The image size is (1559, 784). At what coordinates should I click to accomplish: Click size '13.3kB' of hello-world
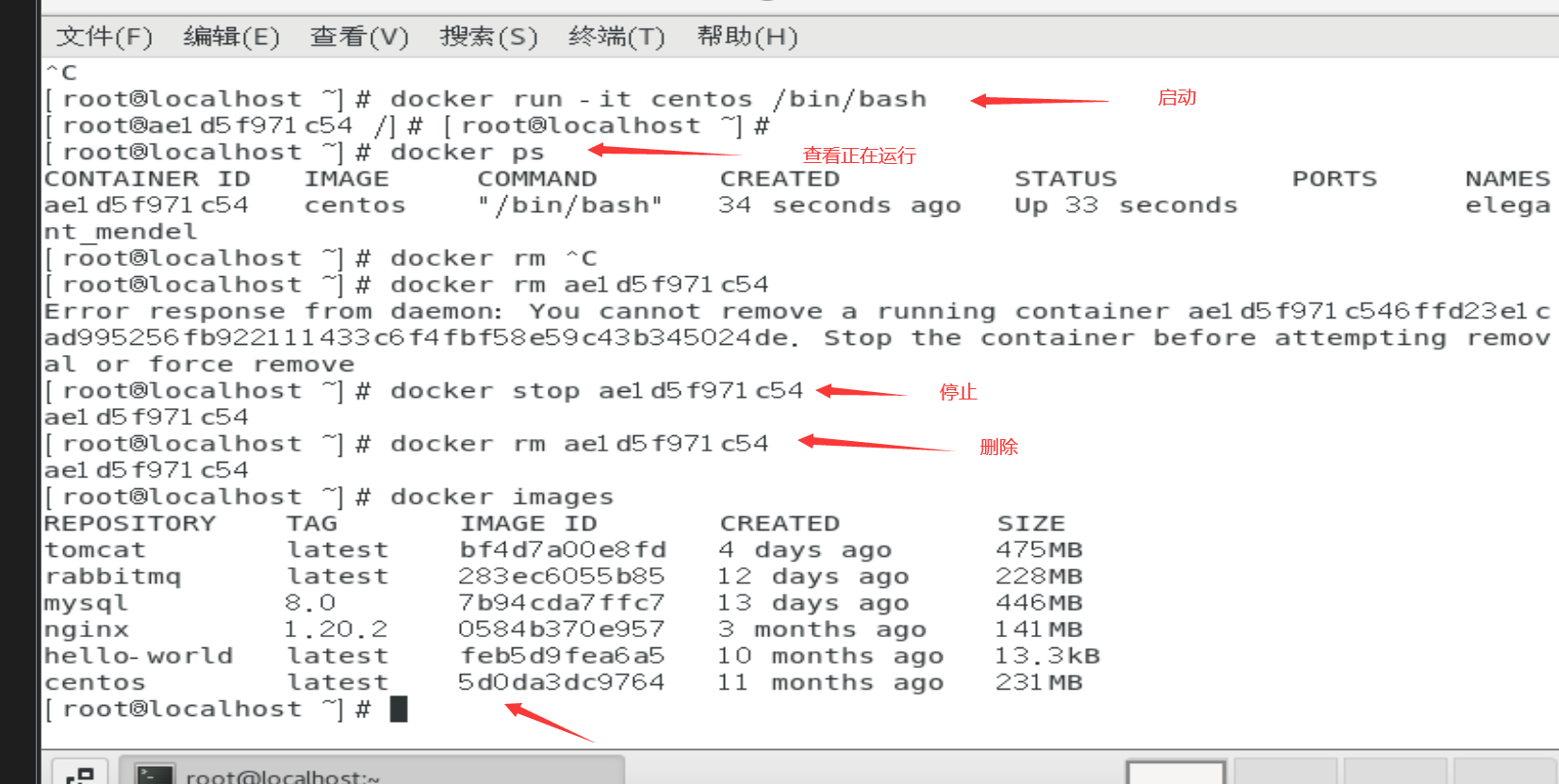pyautogui.click(x=1048, y=656)
